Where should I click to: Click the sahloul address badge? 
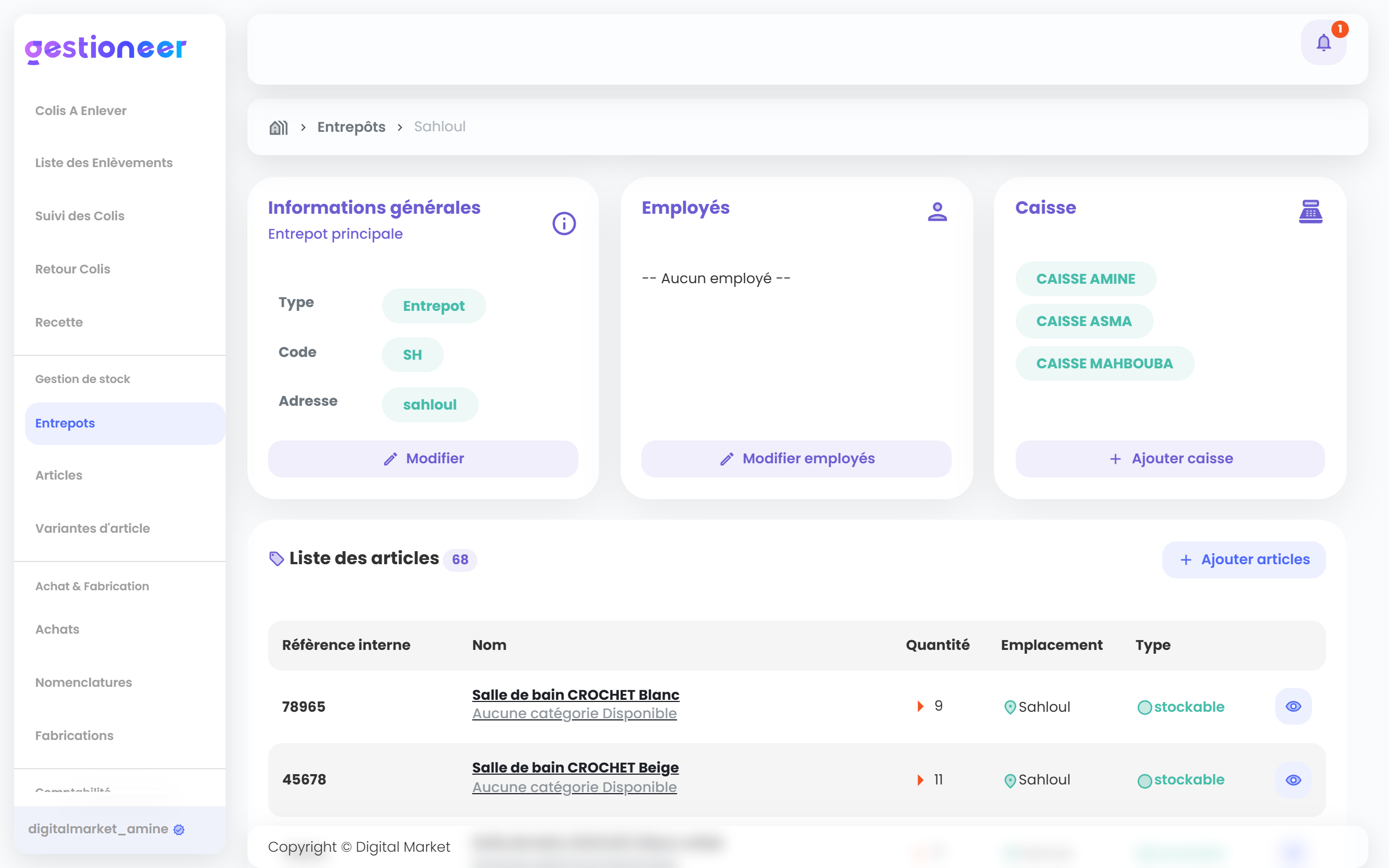point(429,405)
